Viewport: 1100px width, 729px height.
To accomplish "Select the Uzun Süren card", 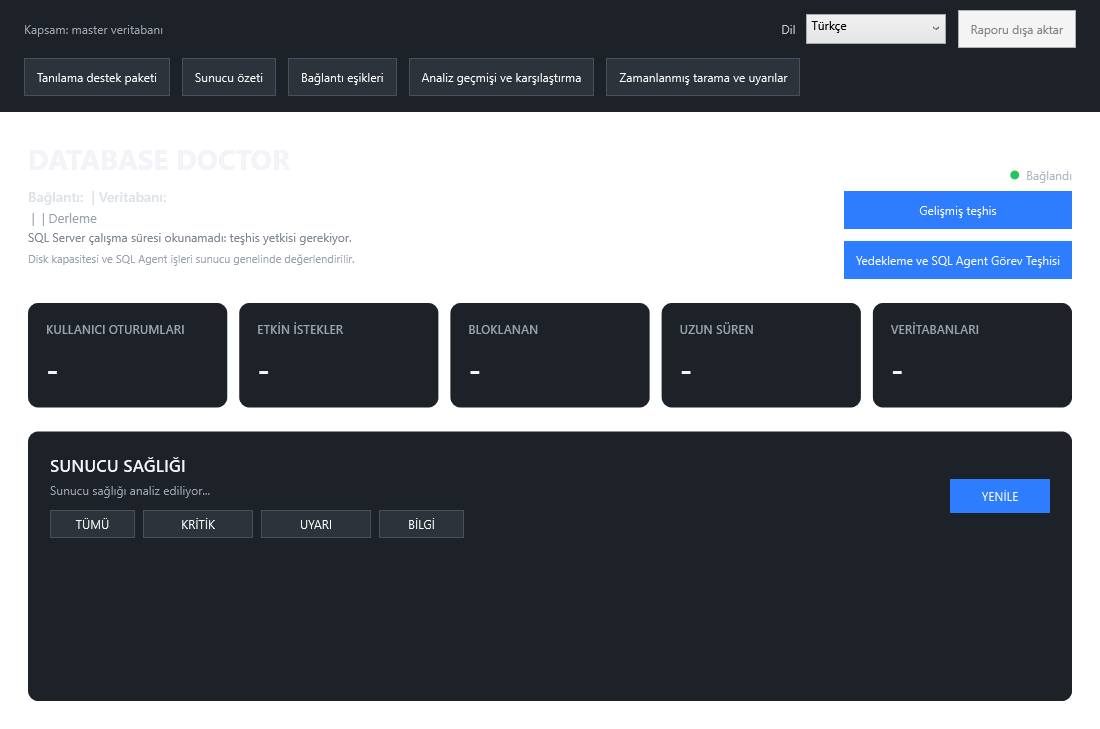I will (x=761, y=355).
